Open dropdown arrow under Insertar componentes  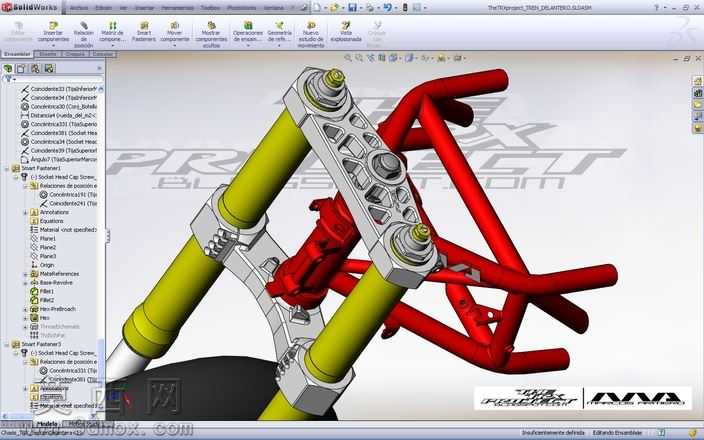[x=53, y=46]
